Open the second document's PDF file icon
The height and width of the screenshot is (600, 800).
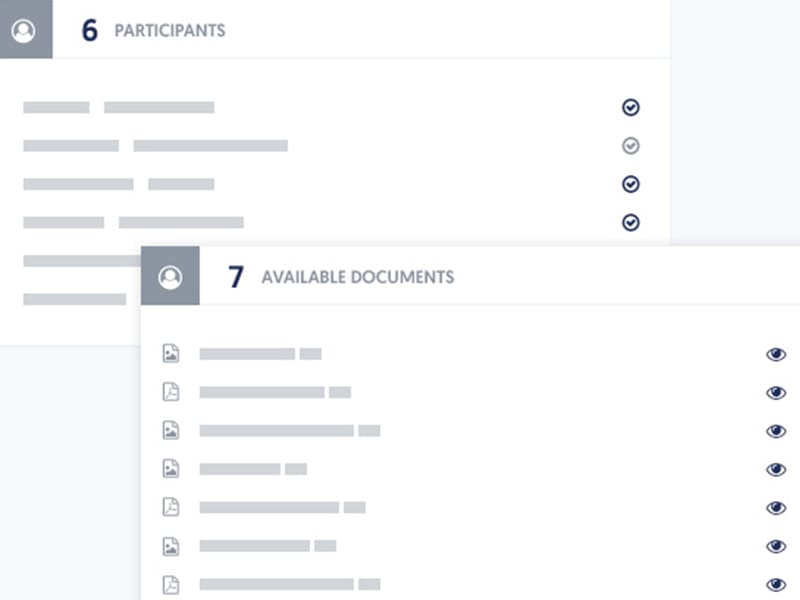coord(171,392)
